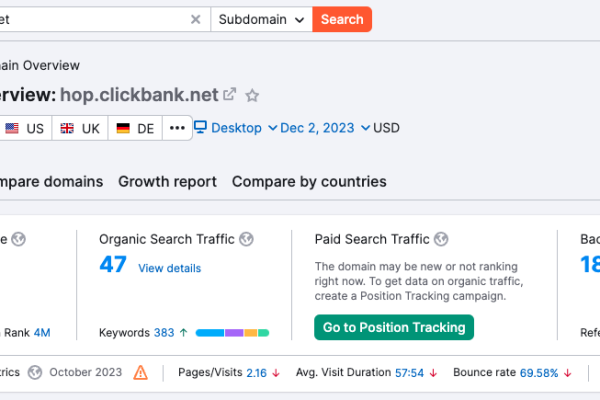600x400 pixels.
Task: Click the Avg. Visit Duration value 57:54
Action: [409, 373]
